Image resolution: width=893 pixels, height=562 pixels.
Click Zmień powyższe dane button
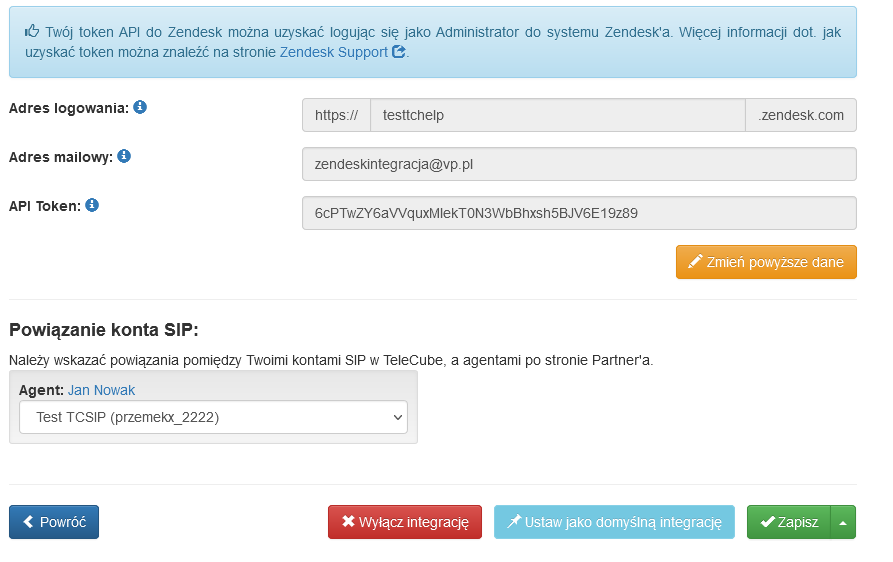(x=766, y=262)
